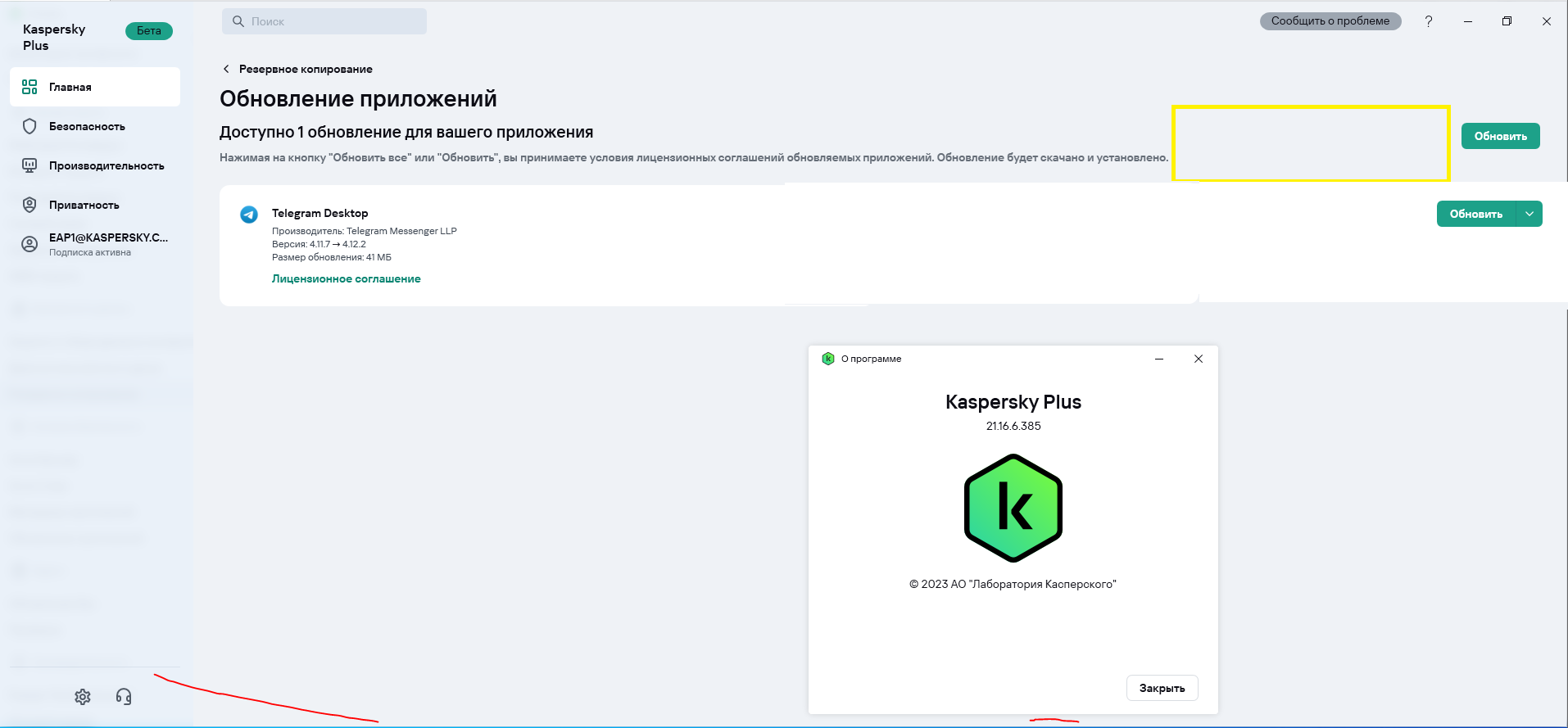This screenshot has width=1568, height=728.
Task: Open the Приватность section
Action: (95, 205)
